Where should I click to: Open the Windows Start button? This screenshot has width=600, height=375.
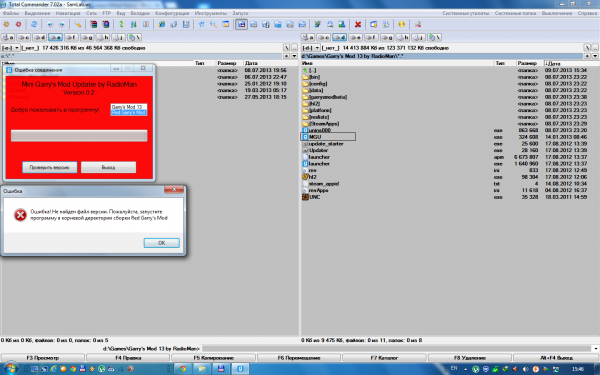[10, 368]
